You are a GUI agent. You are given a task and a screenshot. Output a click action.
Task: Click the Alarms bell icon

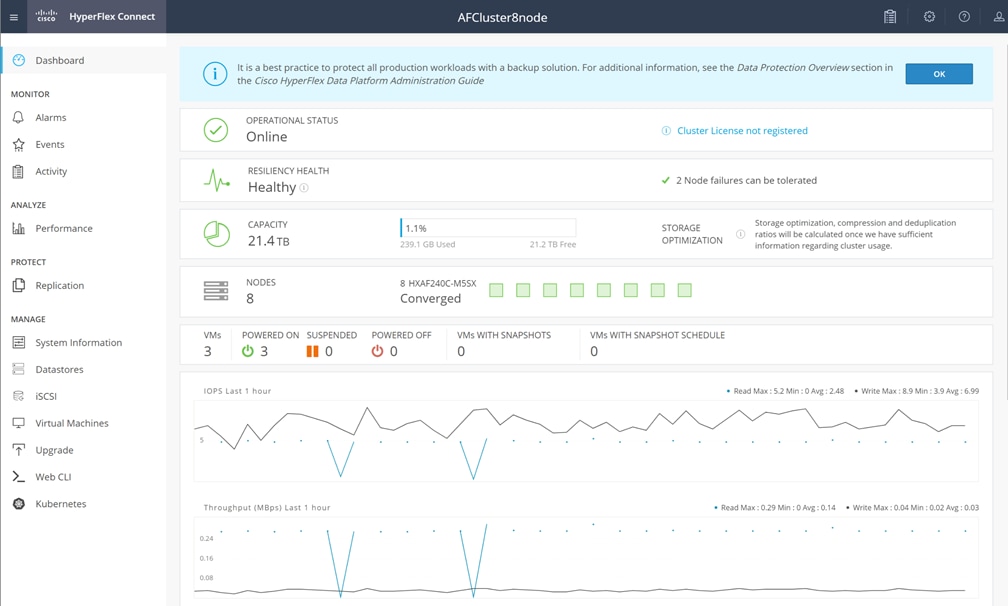[19, 118]
